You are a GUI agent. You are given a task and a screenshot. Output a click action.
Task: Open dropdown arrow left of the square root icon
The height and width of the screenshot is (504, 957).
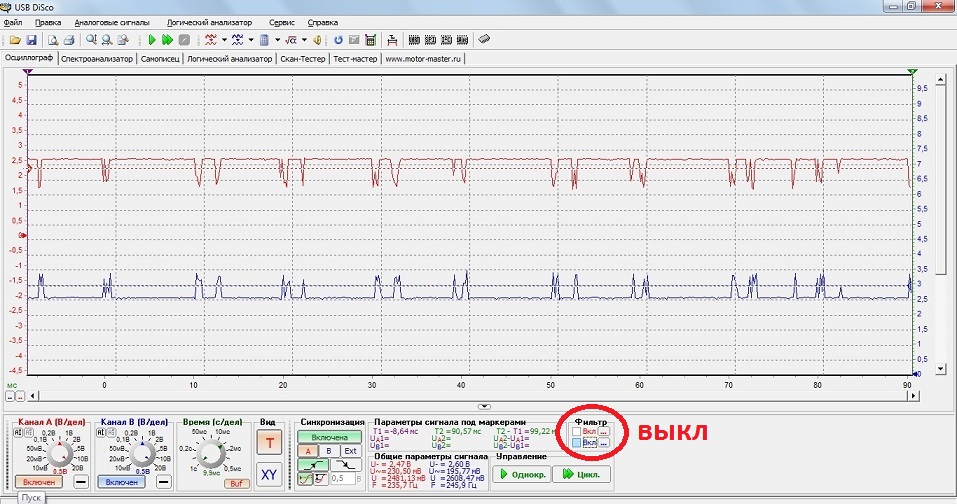click(x=278, y=40)
